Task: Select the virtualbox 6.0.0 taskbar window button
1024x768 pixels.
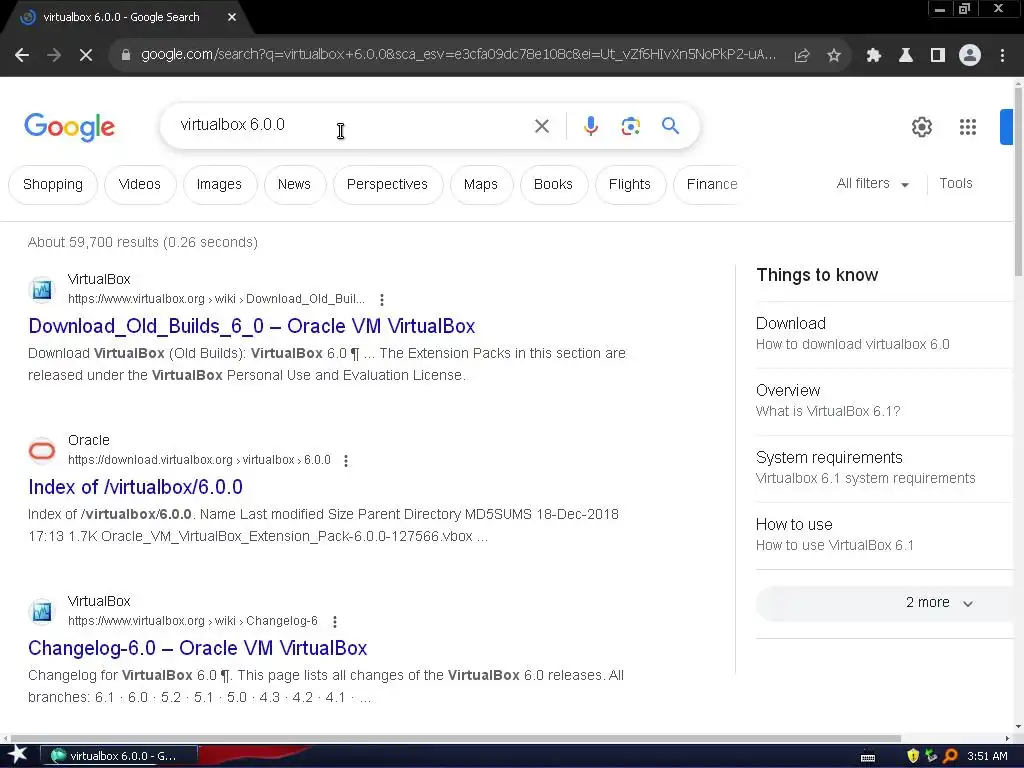Action: pyautogui.click(x=119, y=756)
